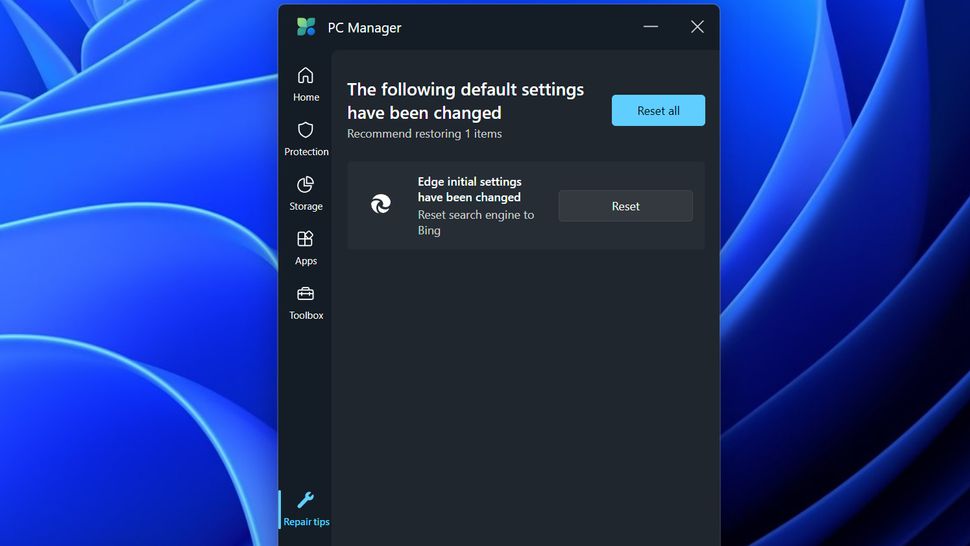Screen dimensions: 970x546
Task: Minimize the PC Manager window
Action: [650, 27]
